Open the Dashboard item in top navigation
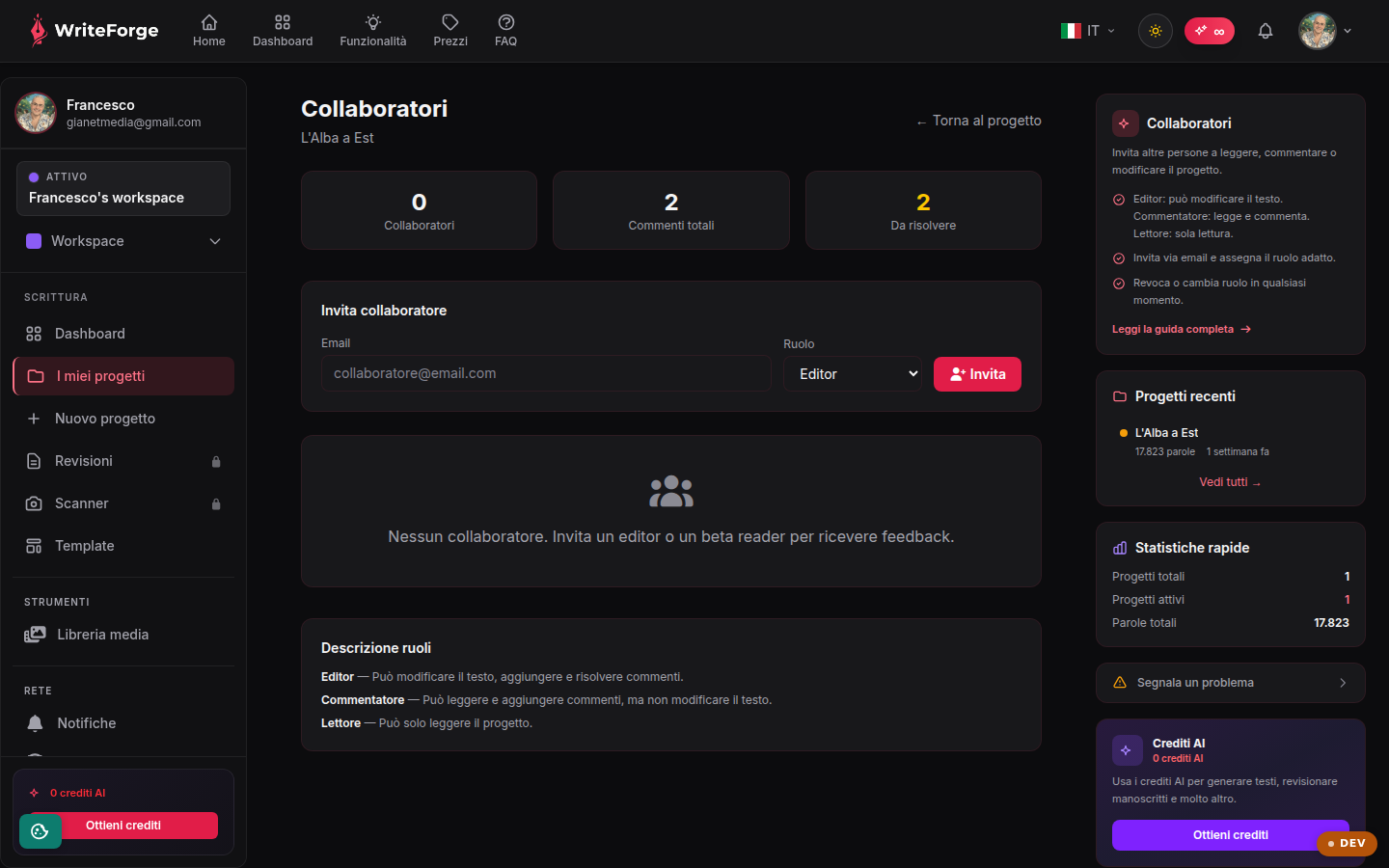Viewport: 1389px width, 868px height. click(x=283, y=31)
